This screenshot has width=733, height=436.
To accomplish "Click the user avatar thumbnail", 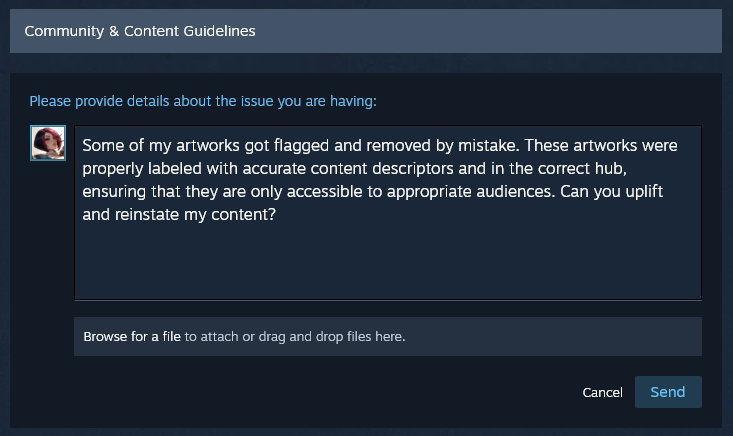I will pyautogui.click(x=48, y=142).
